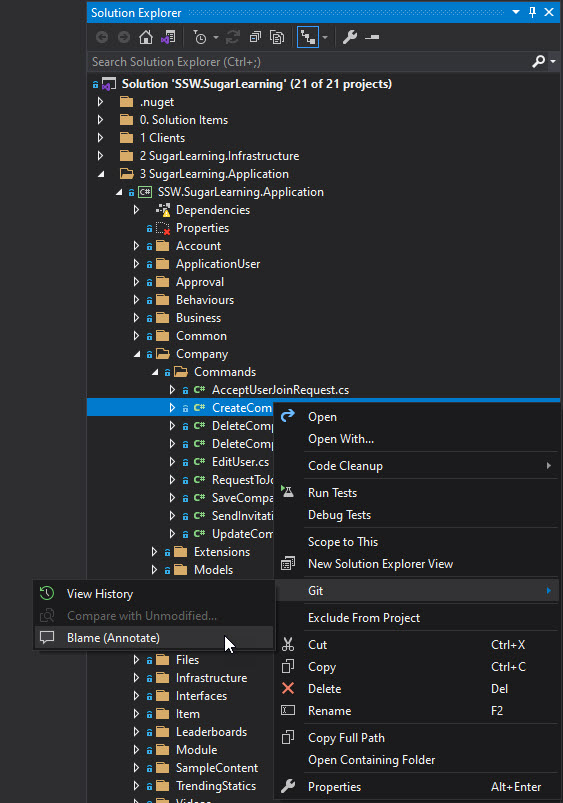
Task: Choose Scope to This
Action: [416, 542]
